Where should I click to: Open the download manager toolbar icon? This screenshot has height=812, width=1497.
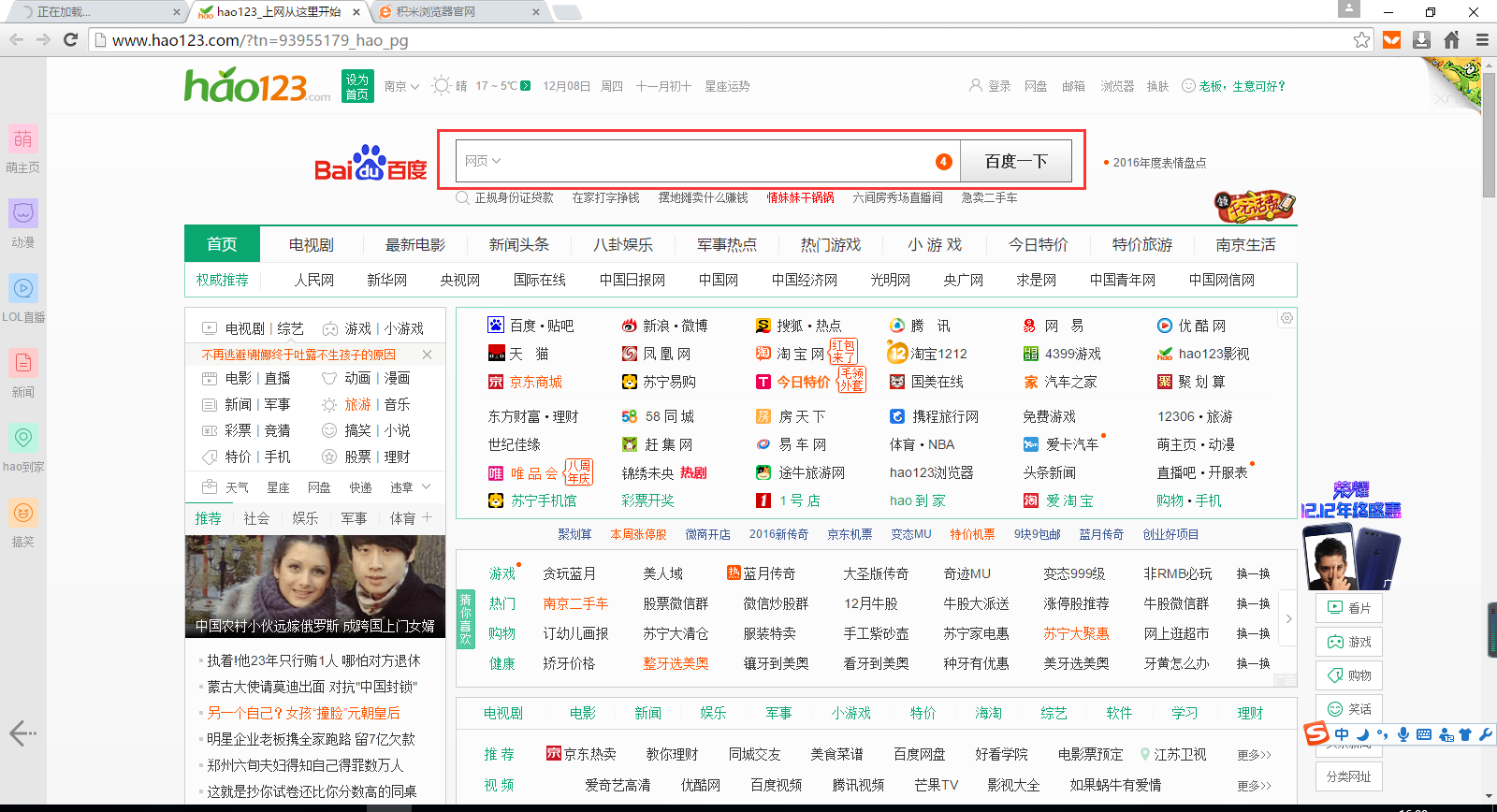point(1422,39)
